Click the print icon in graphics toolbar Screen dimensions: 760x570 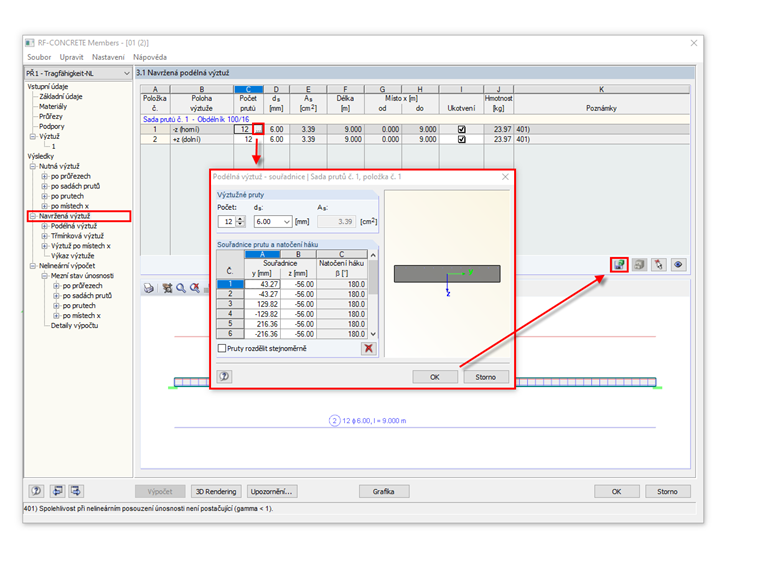[149, 288]
